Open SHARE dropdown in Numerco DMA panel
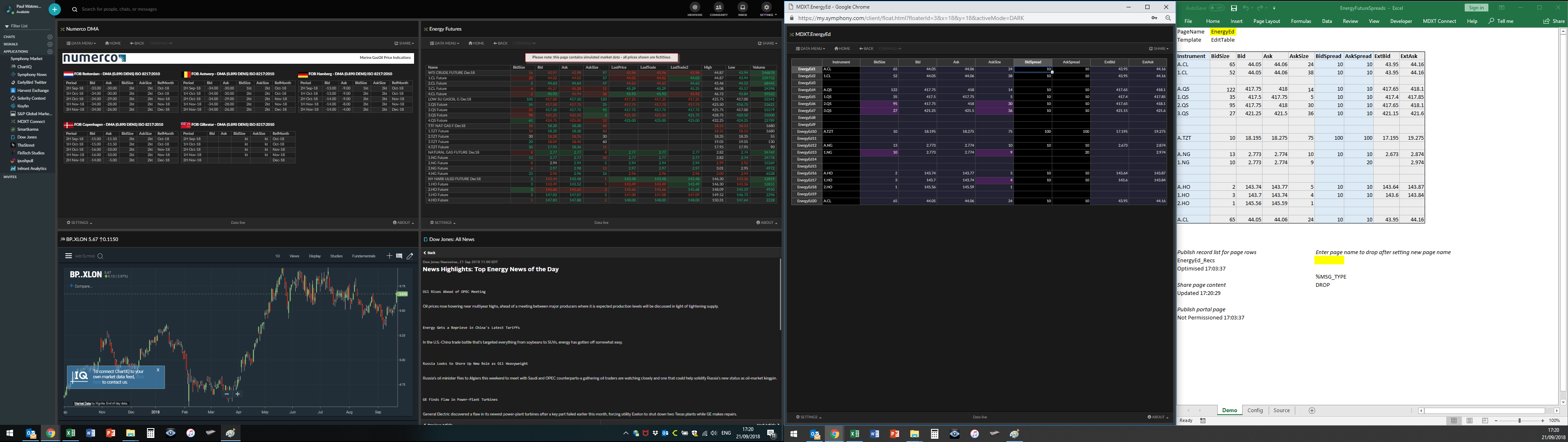The image size is (1568, 442). (404, 43)
